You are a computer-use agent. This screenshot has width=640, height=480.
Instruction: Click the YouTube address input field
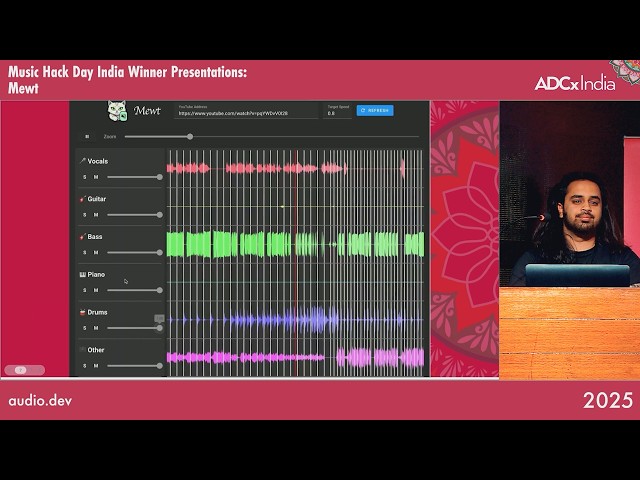point(246,111)
